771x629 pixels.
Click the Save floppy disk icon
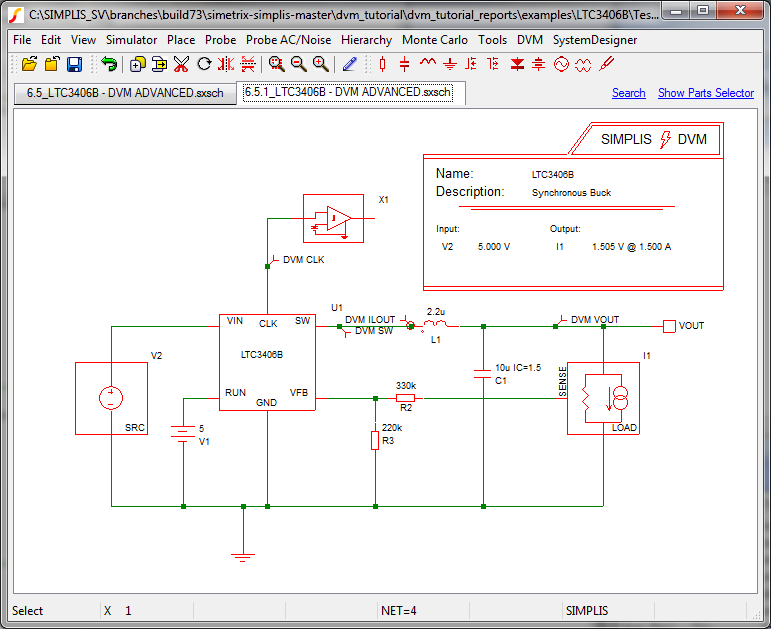pyautogui.click(x=74, y=64)
